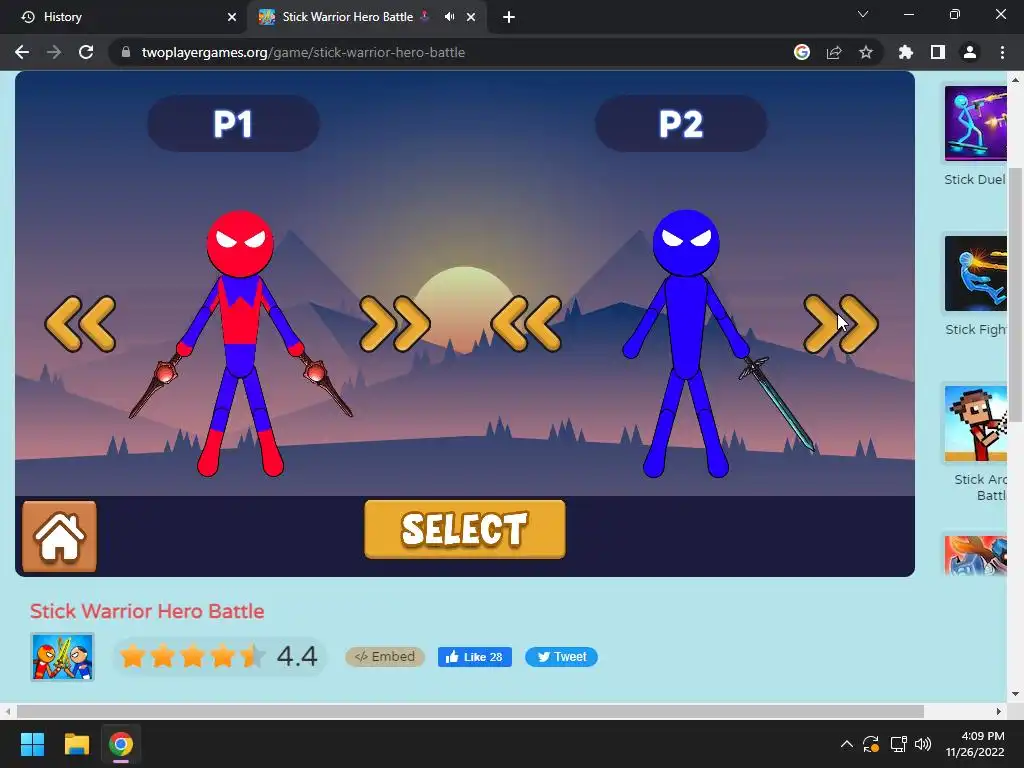Open the Windows Start menu
The image size is (1024, 768).
coord(32,744)
